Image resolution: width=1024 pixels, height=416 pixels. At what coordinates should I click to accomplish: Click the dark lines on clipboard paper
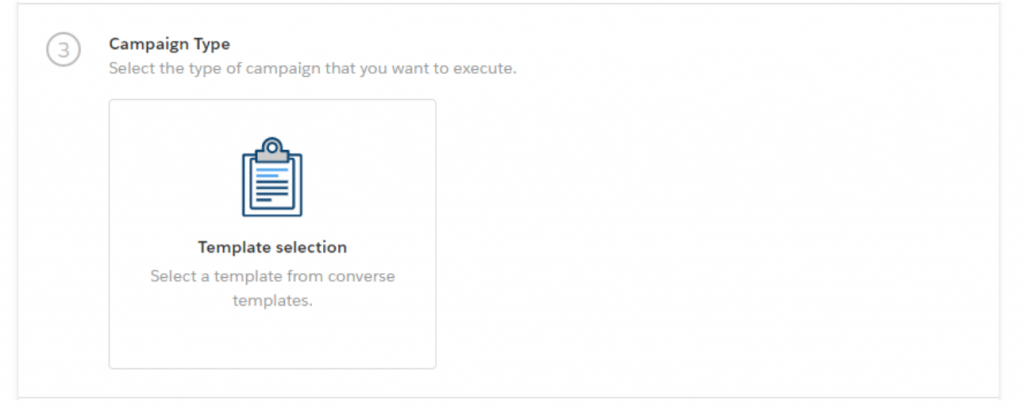tap(272, 191)
